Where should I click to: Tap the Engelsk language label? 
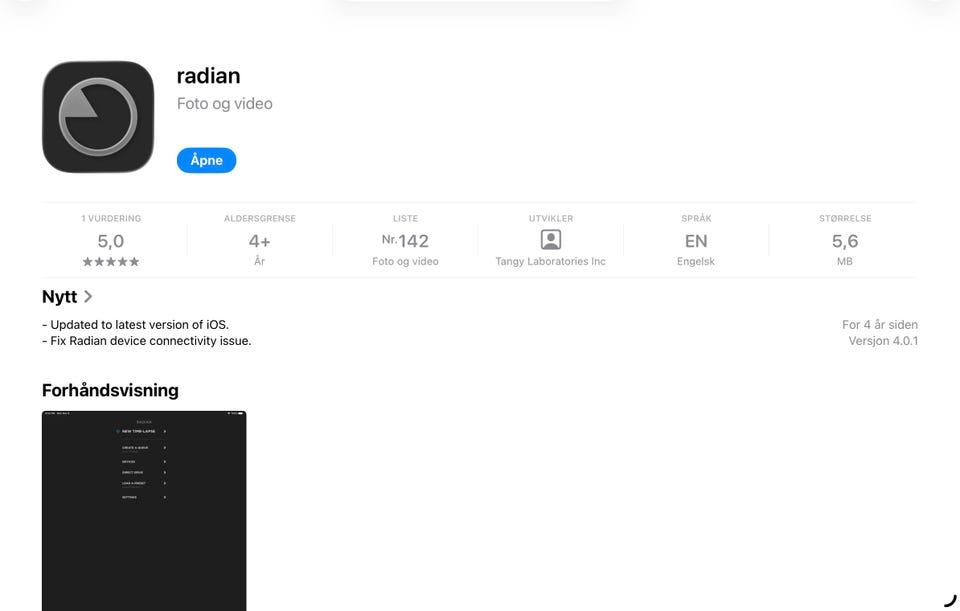tap(696, 261)
